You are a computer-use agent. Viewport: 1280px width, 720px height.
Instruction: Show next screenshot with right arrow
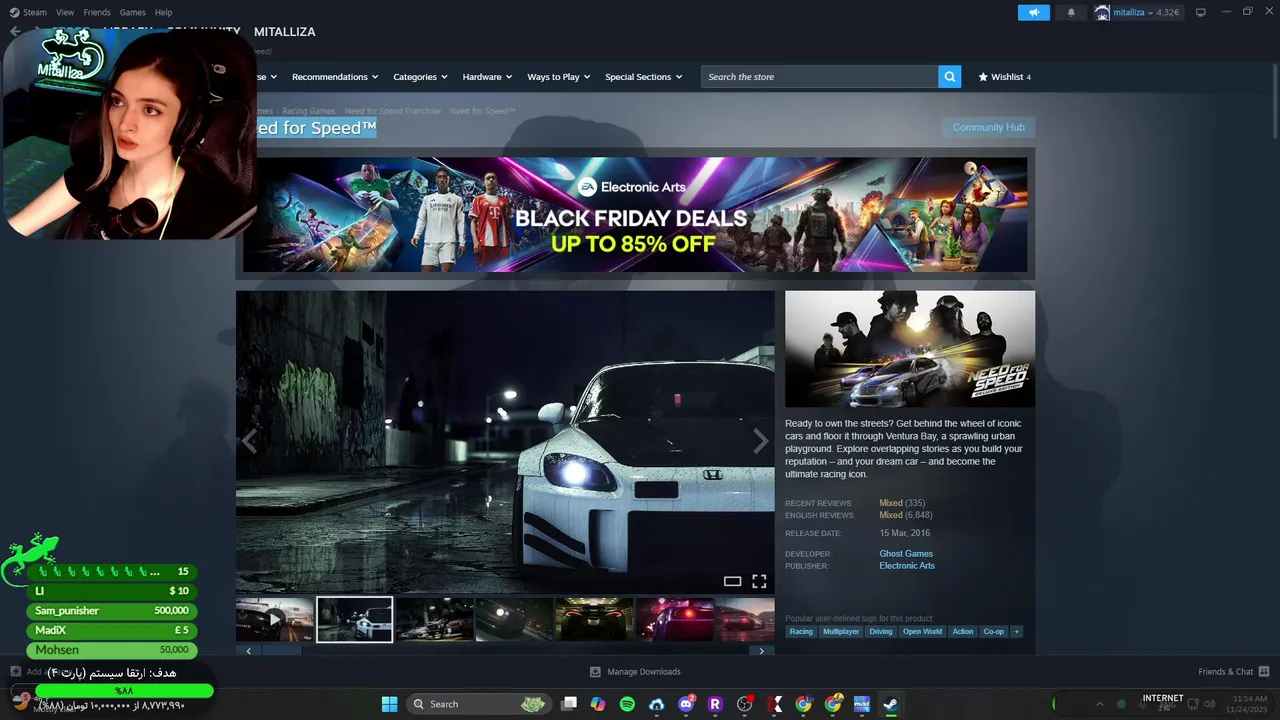coord(761,441)
